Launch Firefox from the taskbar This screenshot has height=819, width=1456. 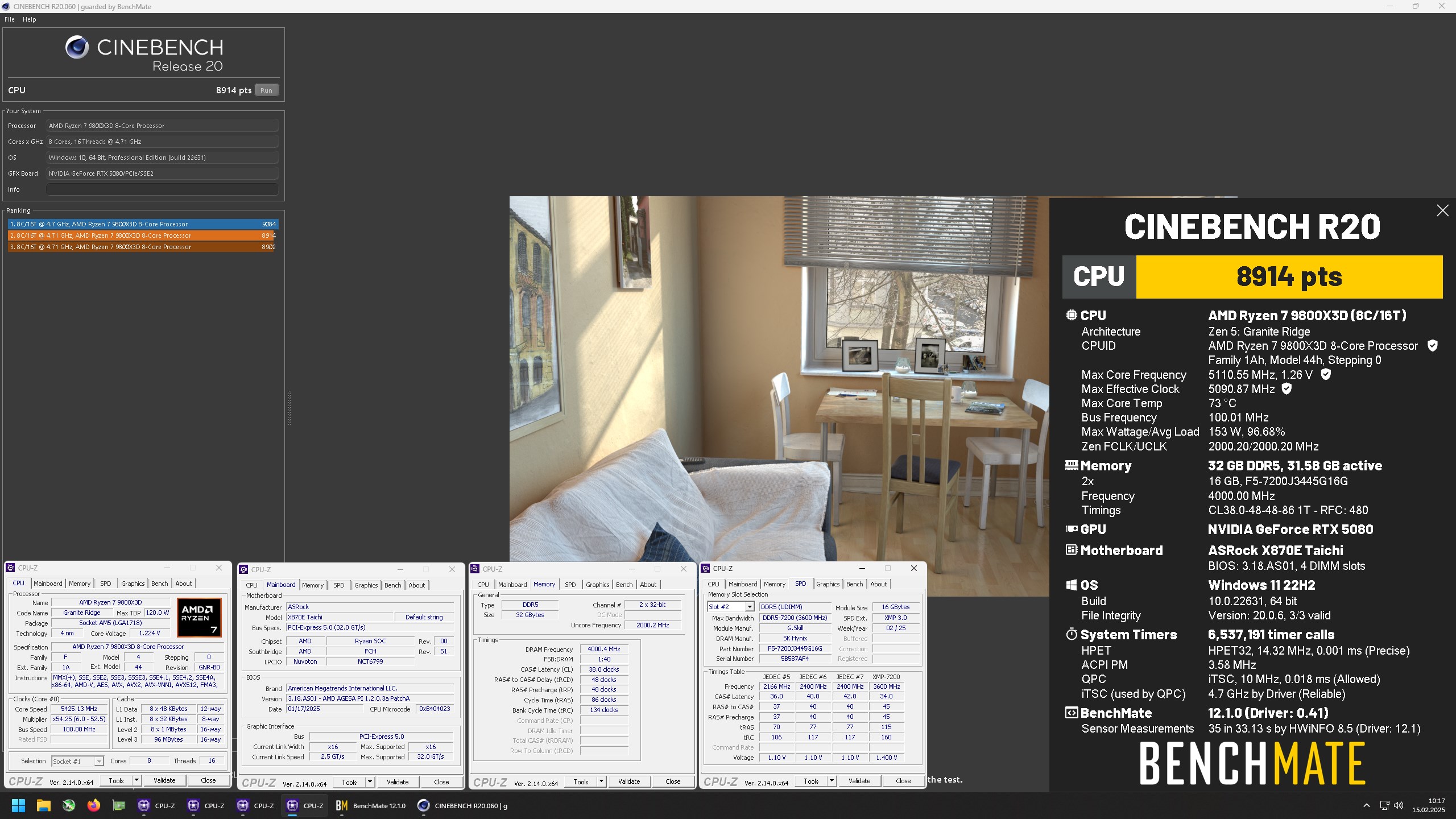(94, 805)
